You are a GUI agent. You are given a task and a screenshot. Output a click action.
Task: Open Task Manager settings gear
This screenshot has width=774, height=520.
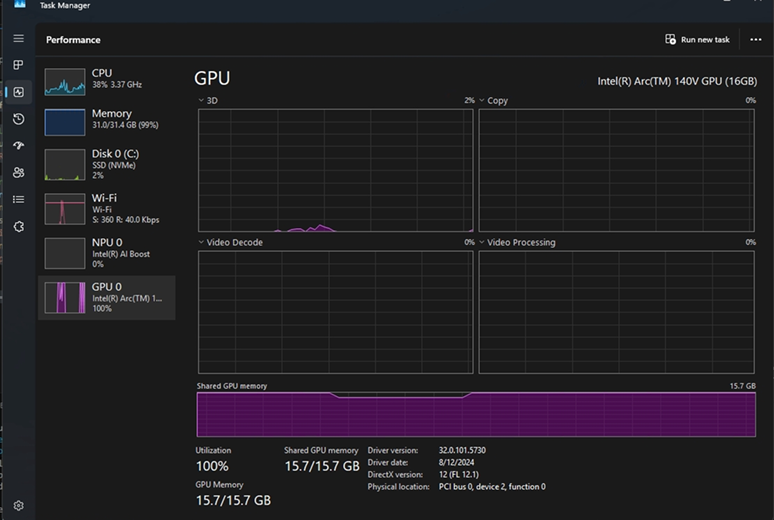[18, 506]
